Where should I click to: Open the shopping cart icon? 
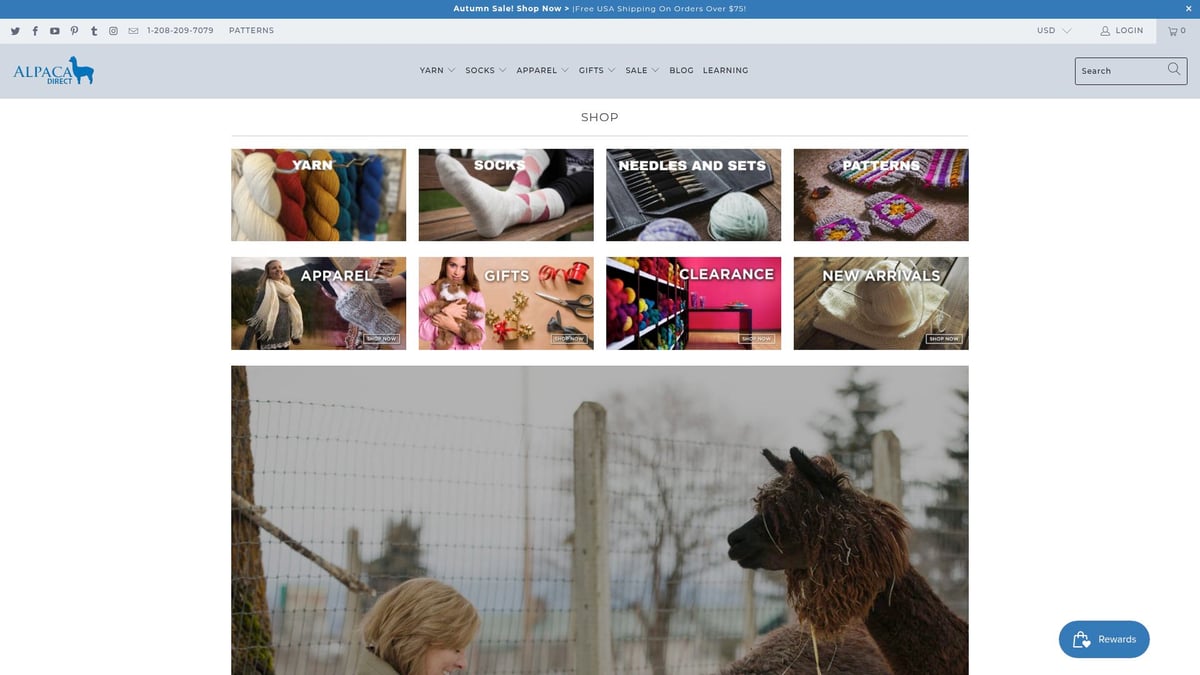coord(1177,31)
